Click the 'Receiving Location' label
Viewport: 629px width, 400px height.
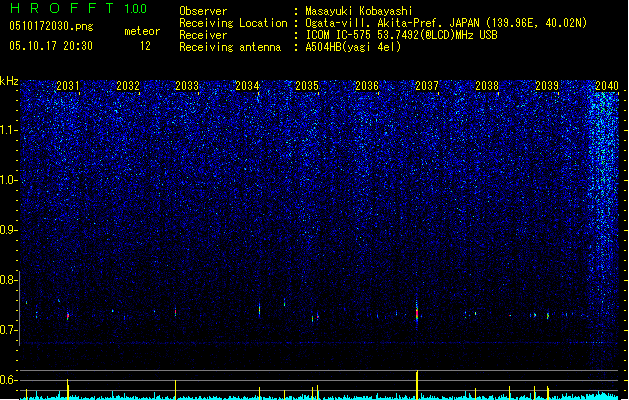(233, 23)
